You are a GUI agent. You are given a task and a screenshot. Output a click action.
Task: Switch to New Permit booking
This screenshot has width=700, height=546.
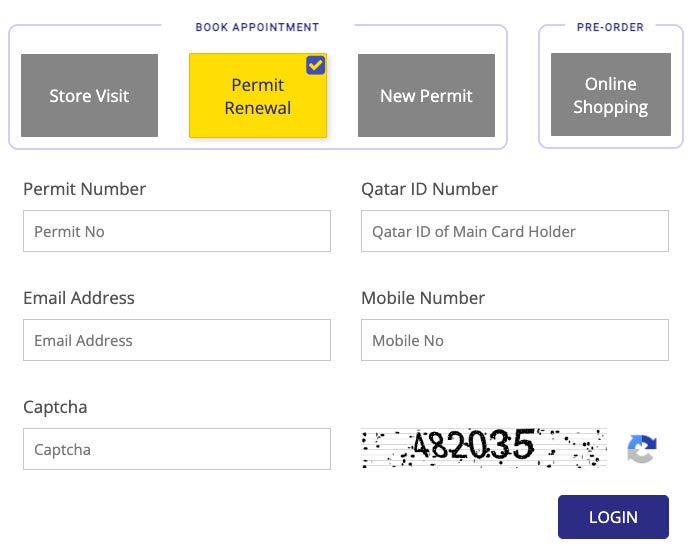coord(426,96)
